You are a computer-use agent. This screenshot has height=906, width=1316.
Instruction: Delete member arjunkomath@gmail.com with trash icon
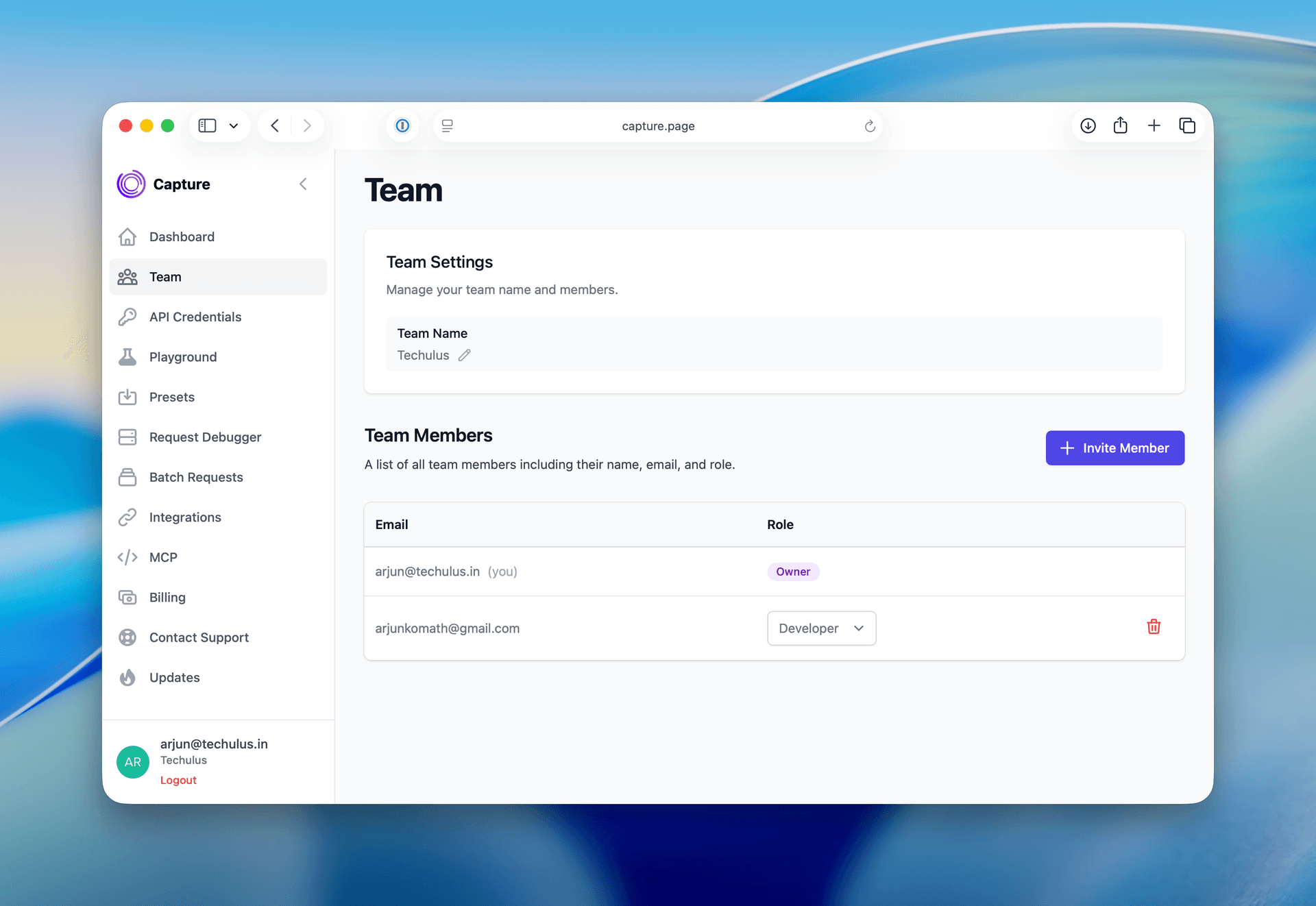click(1154, 627)
